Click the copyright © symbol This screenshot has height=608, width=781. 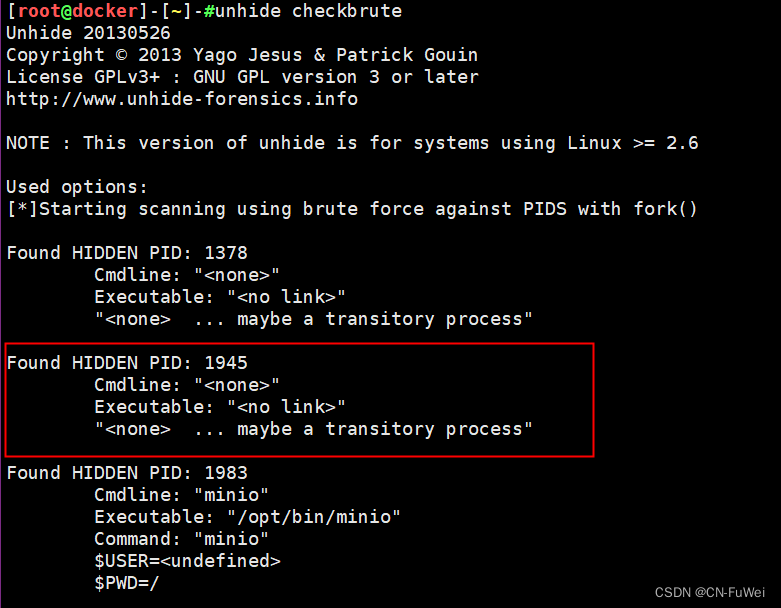click(122, 55)
